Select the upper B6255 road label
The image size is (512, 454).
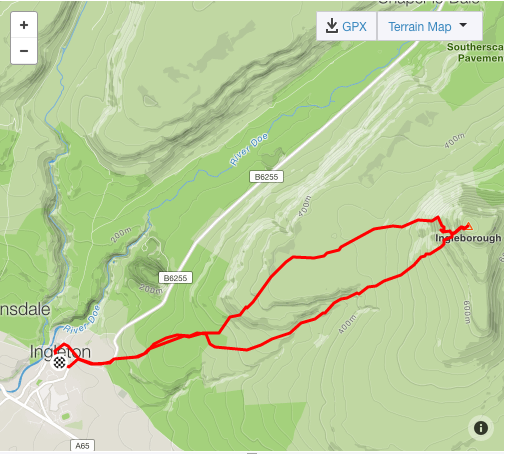(x=266, y=177)
